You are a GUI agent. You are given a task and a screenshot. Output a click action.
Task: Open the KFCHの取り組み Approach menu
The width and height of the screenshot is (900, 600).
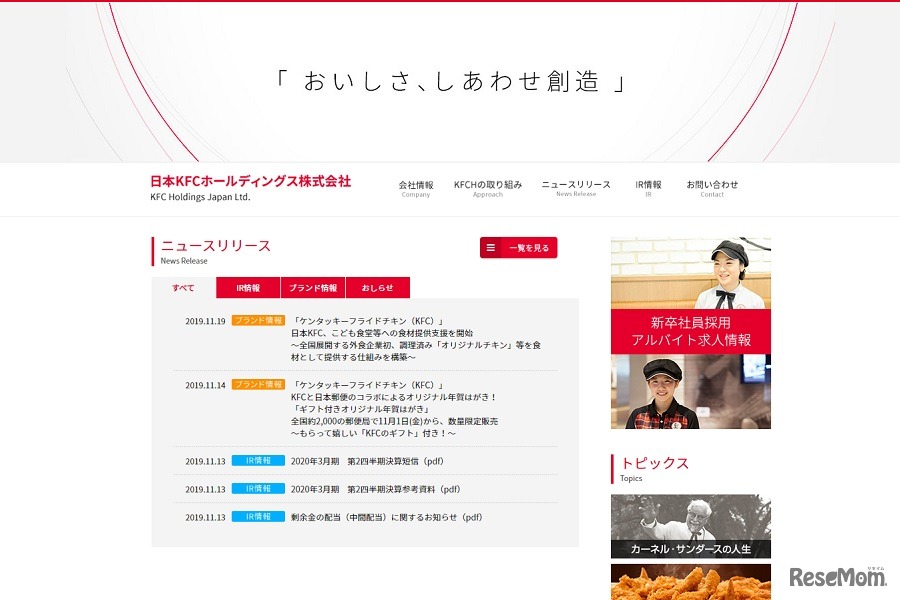(487, 189)
